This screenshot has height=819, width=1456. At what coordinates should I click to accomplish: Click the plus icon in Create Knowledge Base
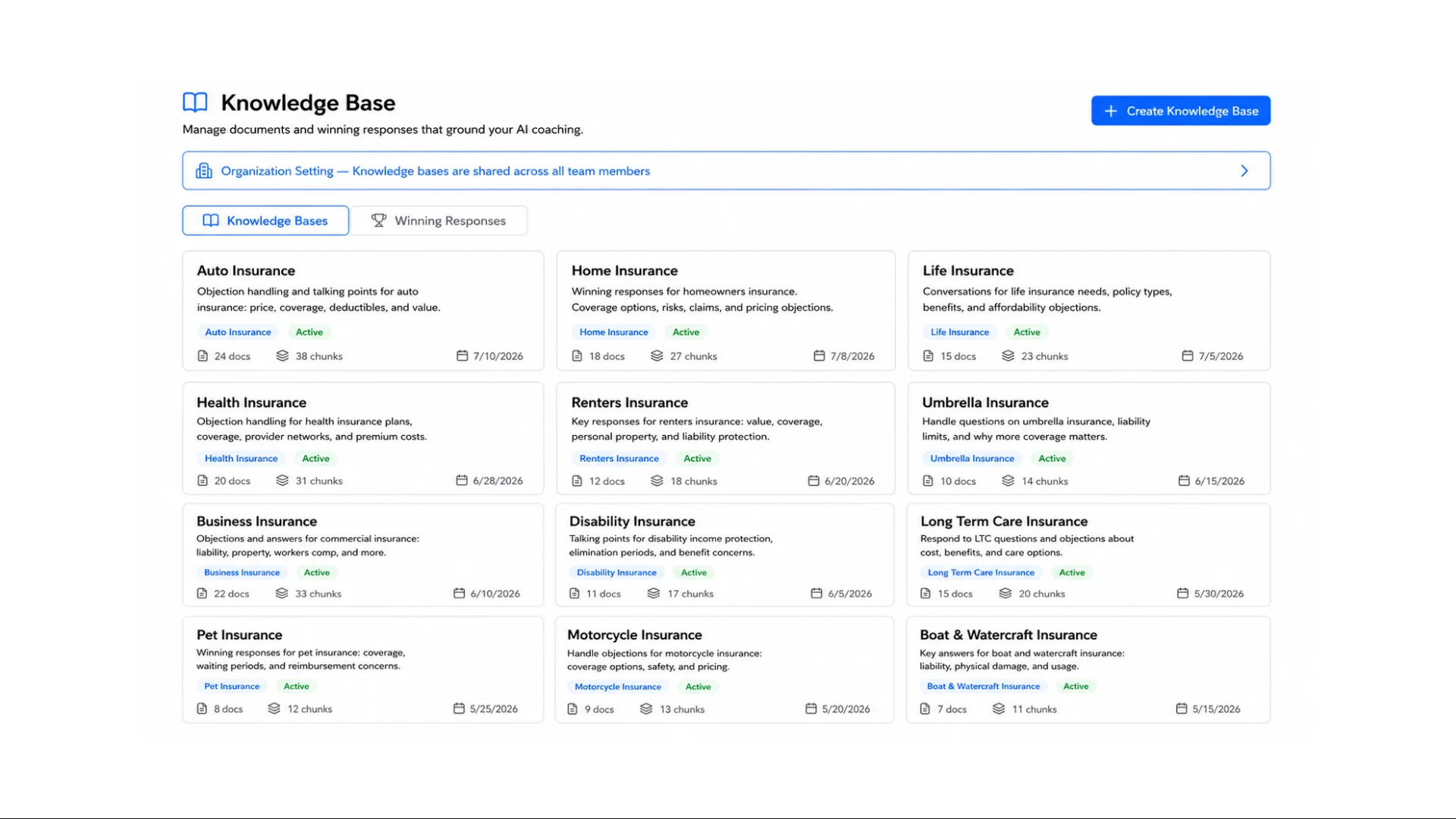pyautogui.click(x=1111, y=111)
